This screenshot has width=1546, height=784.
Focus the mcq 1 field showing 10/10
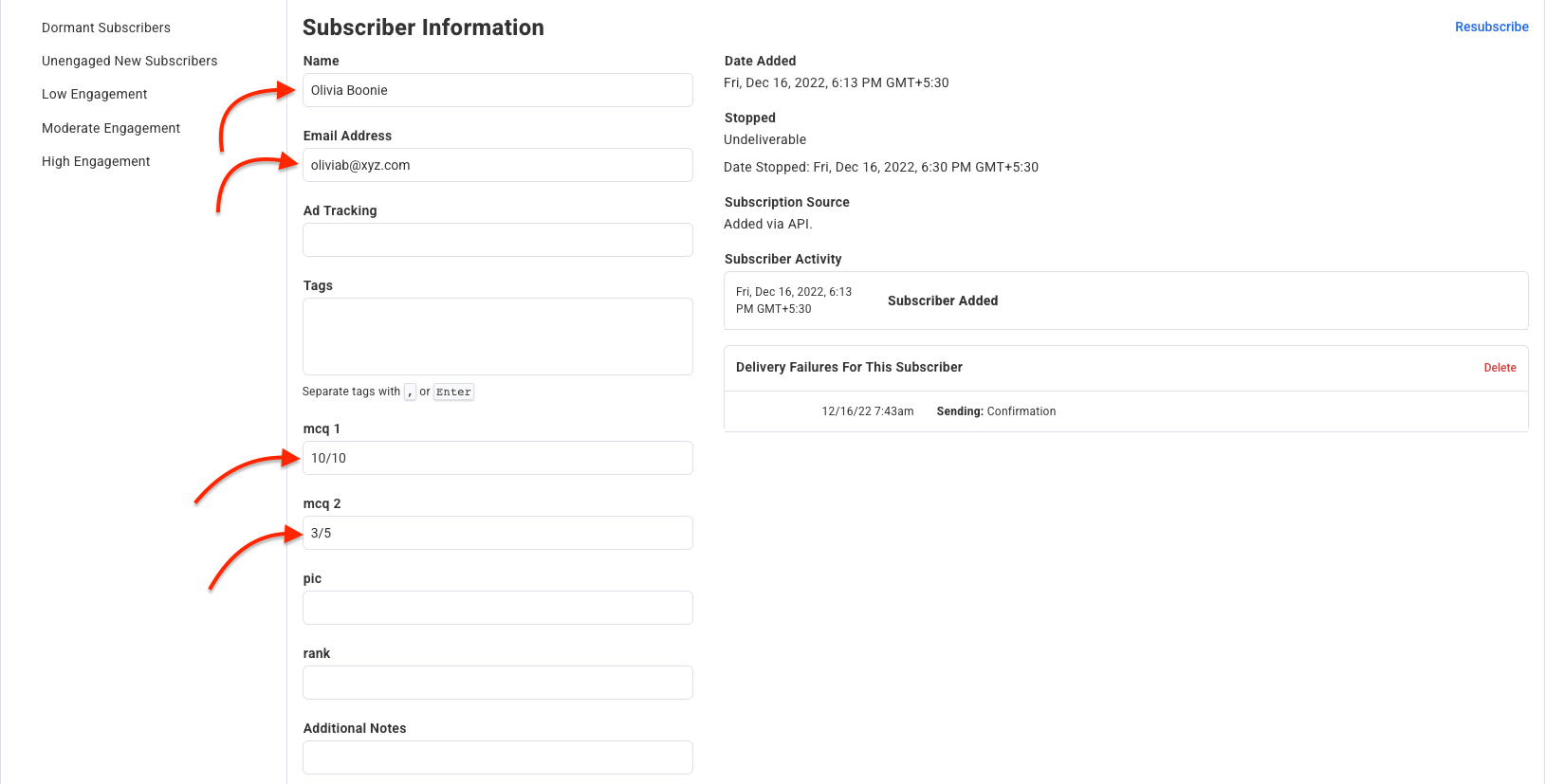(497, 458)
